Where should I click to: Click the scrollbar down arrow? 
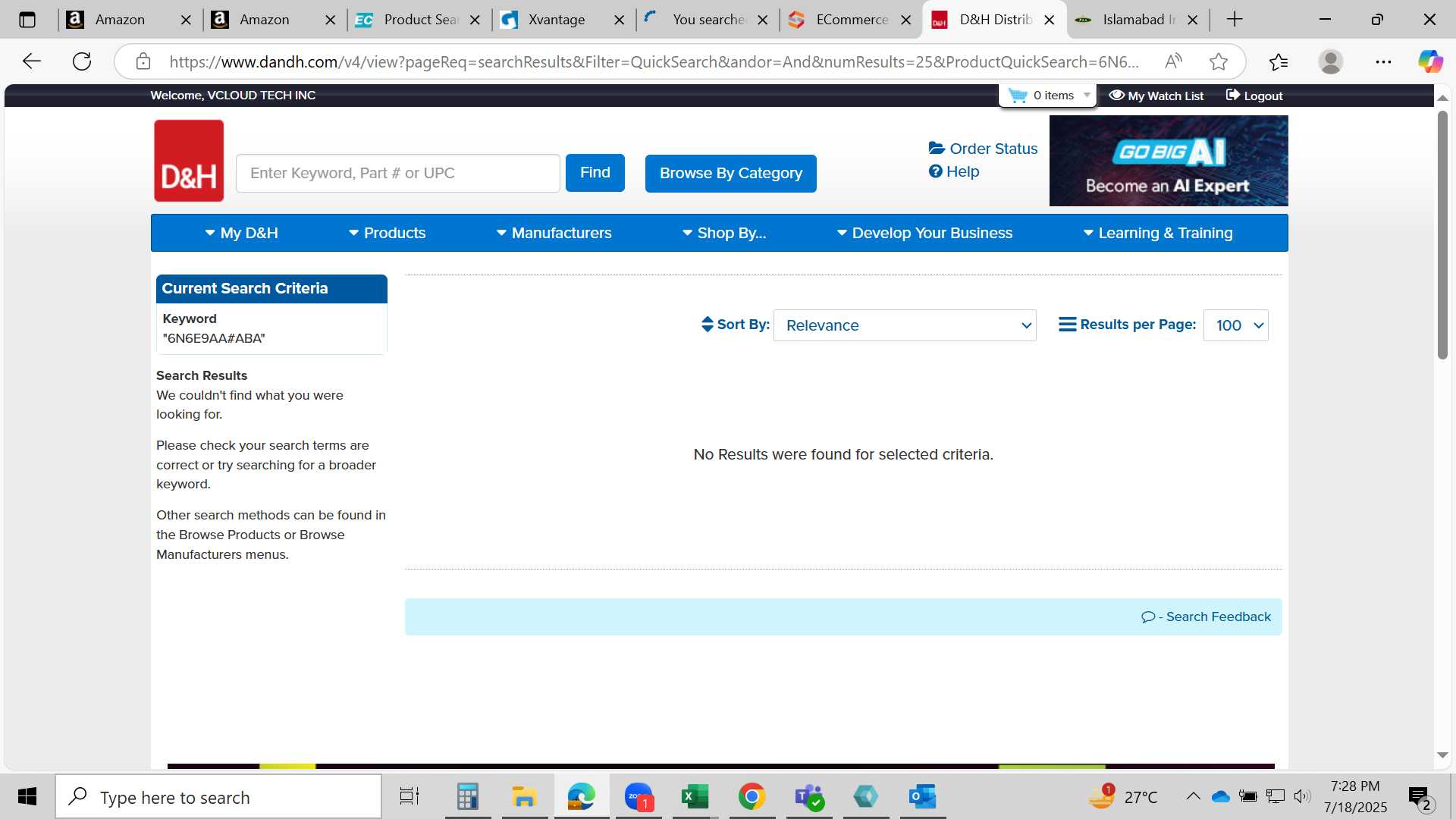1442,755
